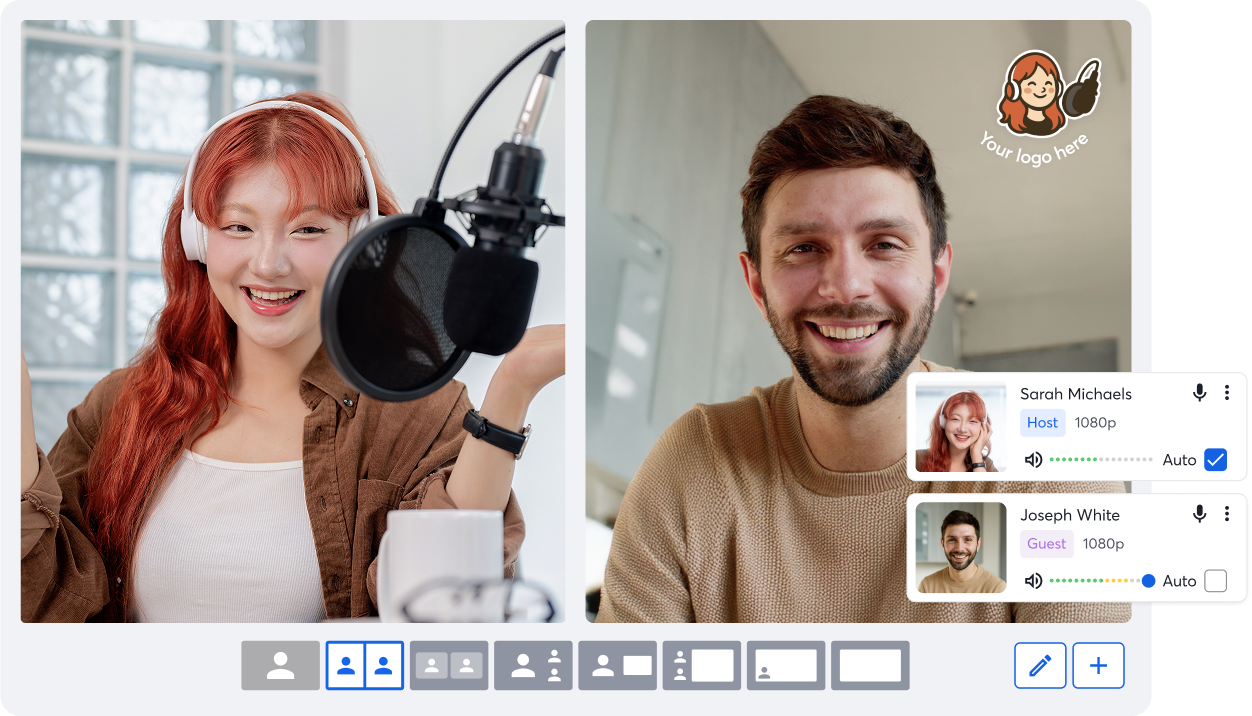Image resolution: width=1252 pixels, height=716 pixels.
Task: Choose the cropped two-person thumbnail layout
Action: [449, 666]
